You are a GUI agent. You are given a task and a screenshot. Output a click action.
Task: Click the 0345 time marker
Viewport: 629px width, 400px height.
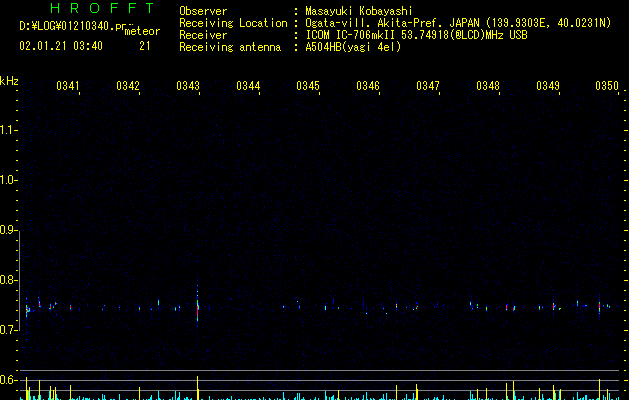[x=308, y=86]
